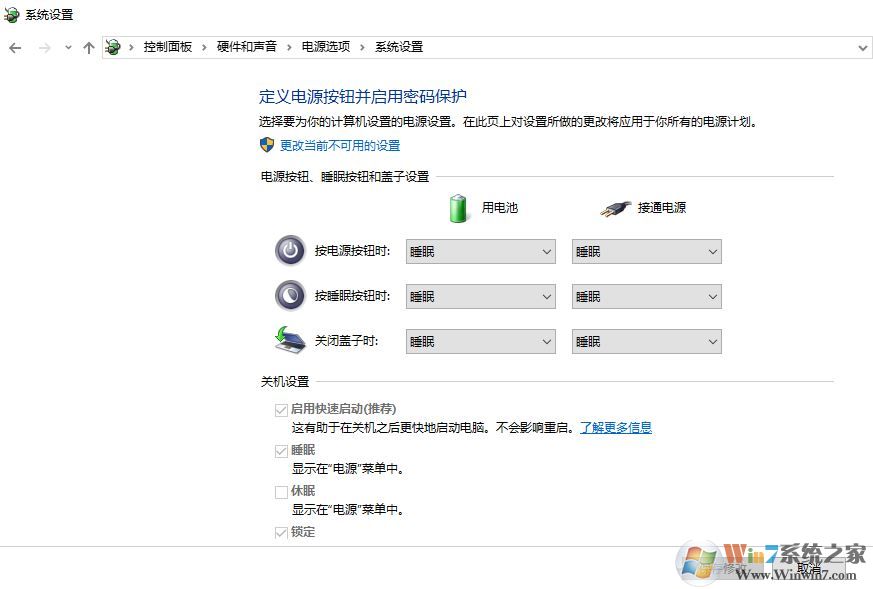Toggle the 睡眠 checkbox under 关机设置
This screenshot has height=589, width=873.
(x=282, y=450)
